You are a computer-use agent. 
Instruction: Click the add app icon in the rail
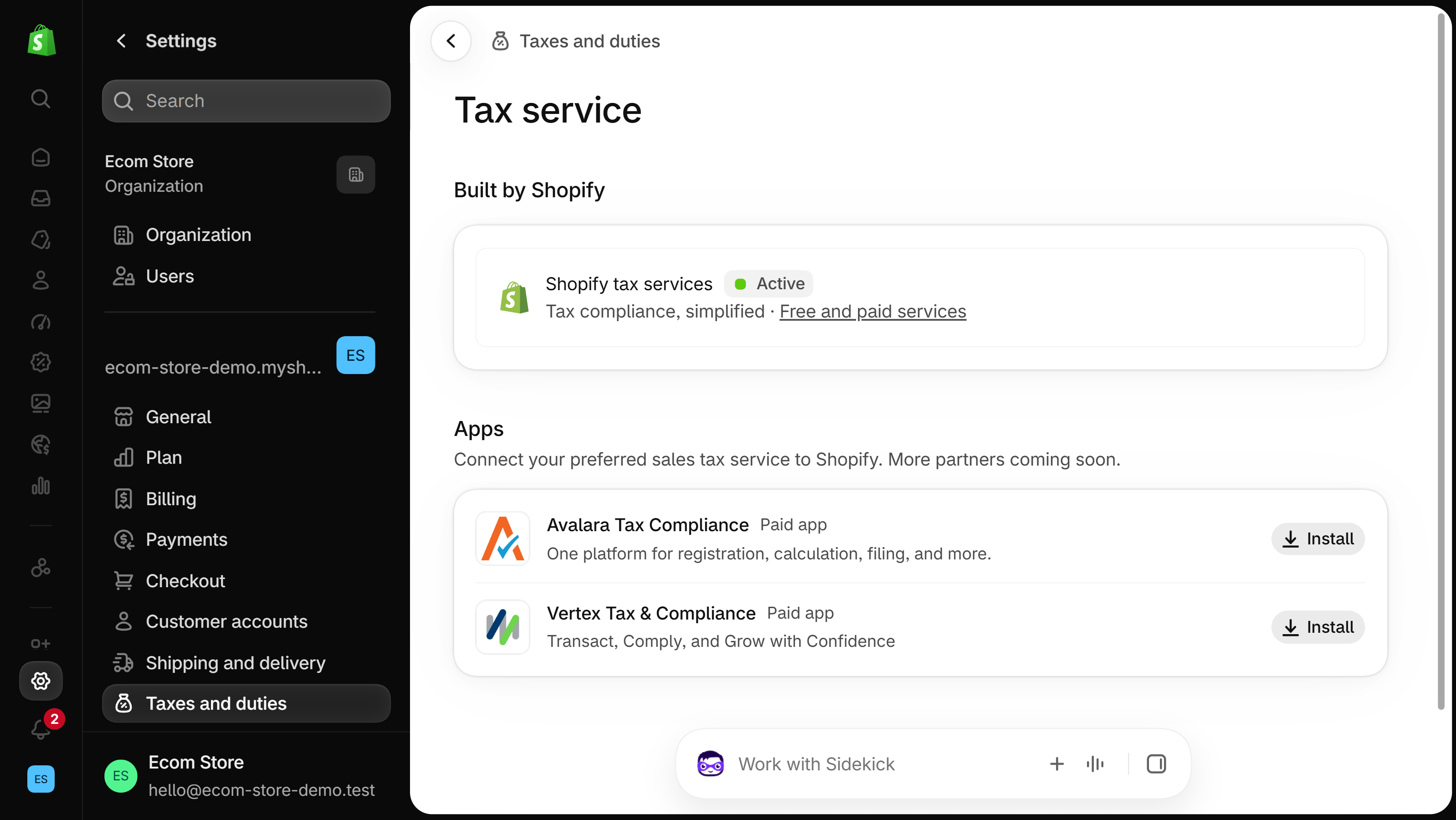41,644
